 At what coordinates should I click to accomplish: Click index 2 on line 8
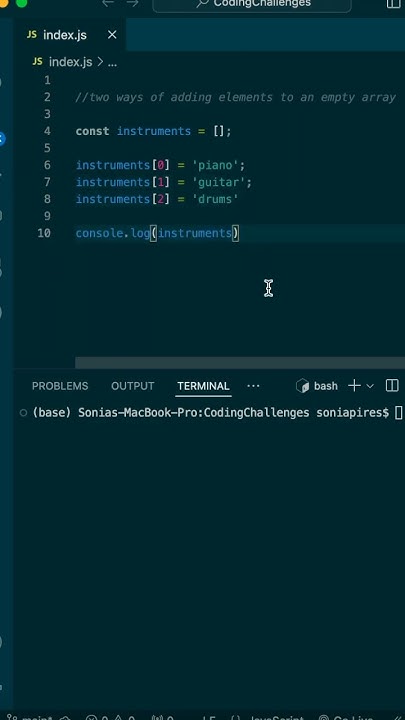tap(160, 199)
